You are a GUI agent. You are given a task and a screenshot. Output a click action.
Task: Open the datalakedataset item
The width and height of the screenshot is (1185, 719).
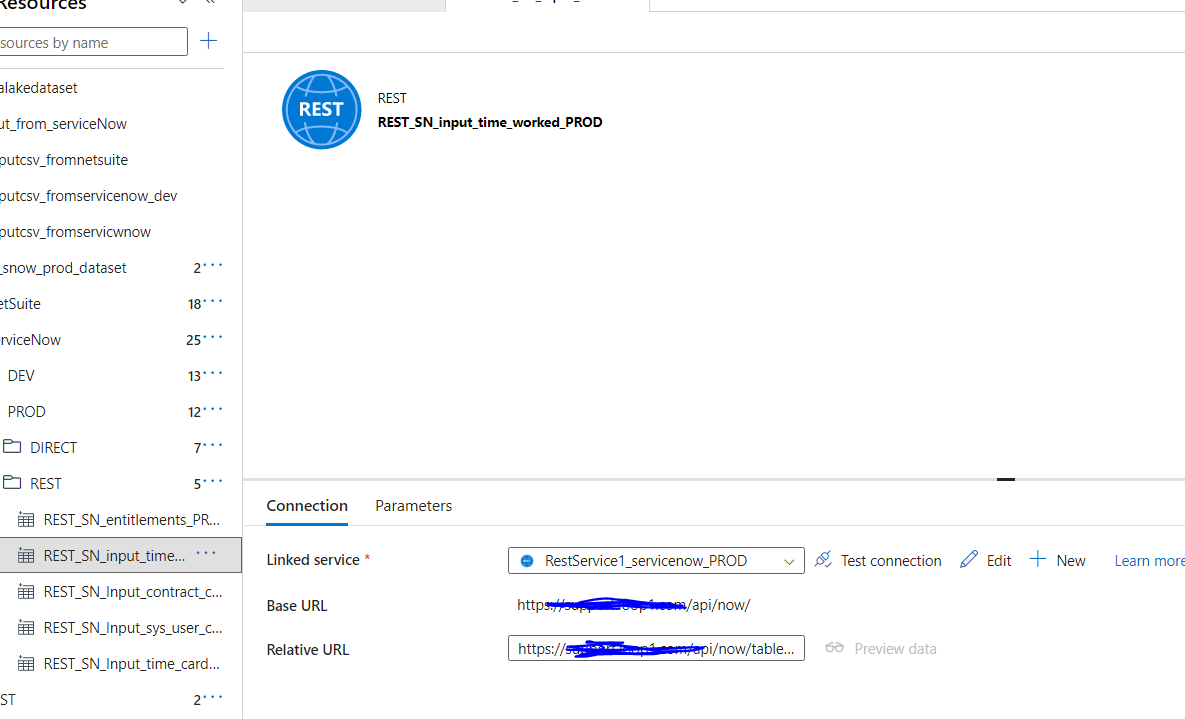39,88
